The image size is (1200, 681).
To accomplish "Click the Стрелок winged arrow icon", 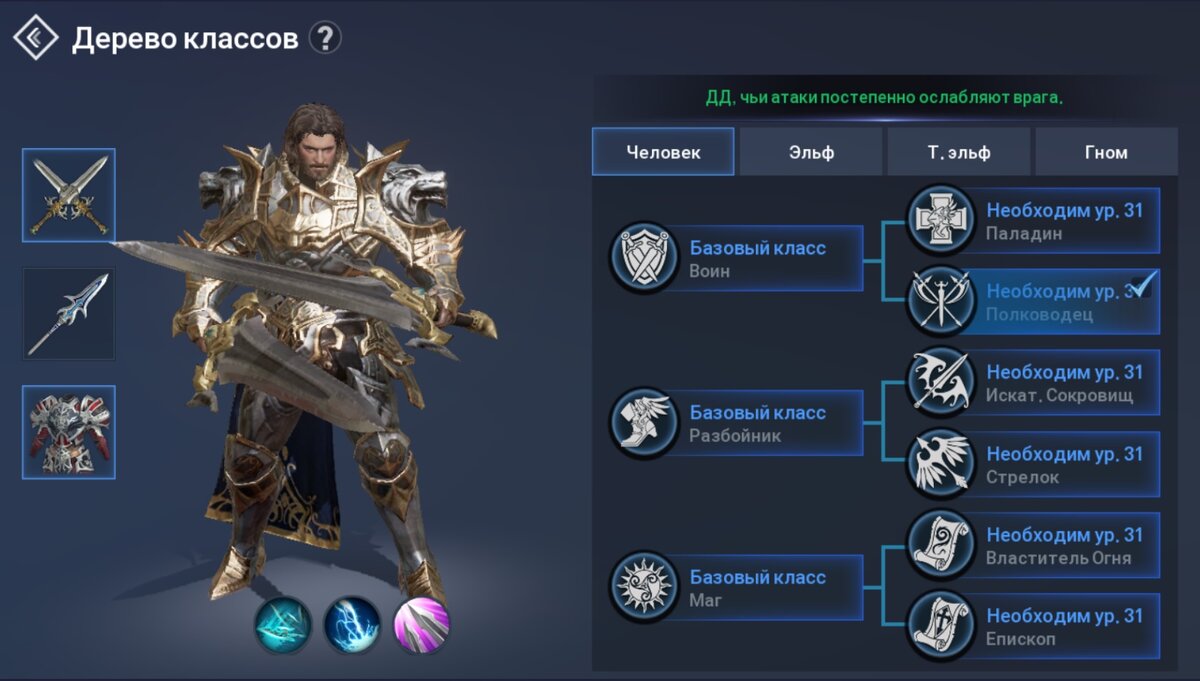I will [941, 464].
